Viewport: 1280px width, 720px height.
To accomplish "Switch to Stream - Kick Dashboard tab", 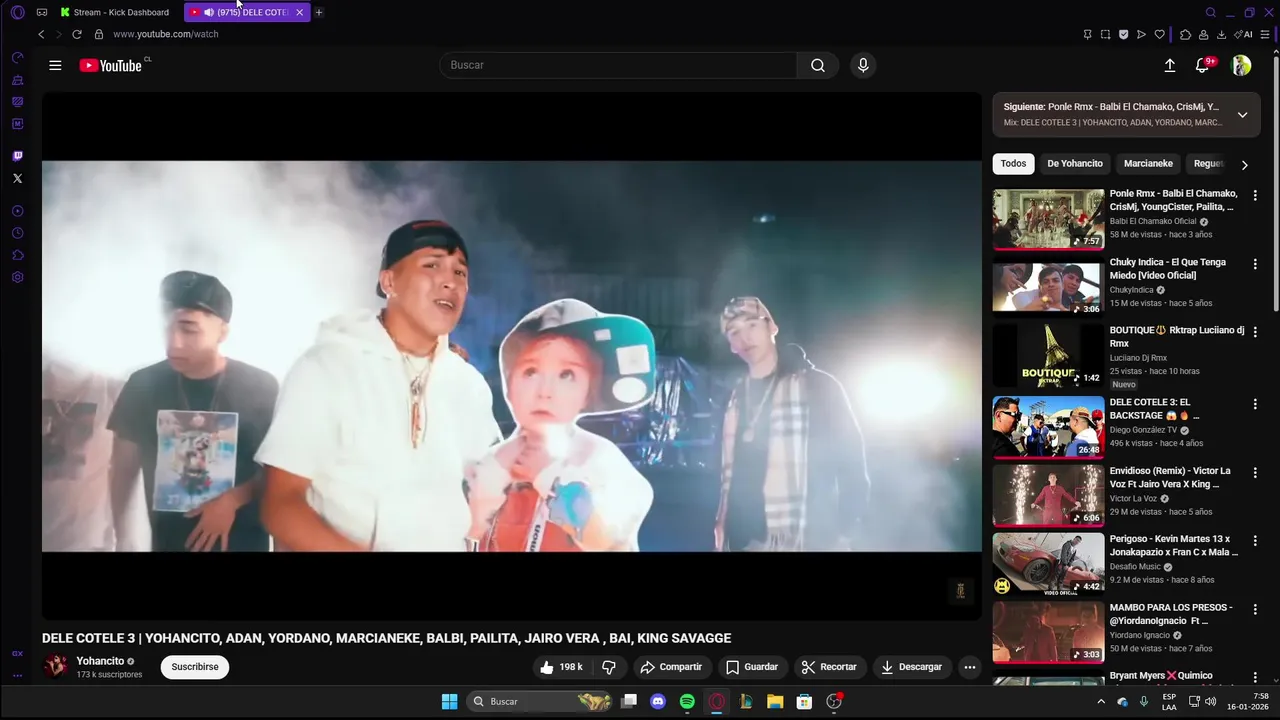I will [x=115, y=12].
